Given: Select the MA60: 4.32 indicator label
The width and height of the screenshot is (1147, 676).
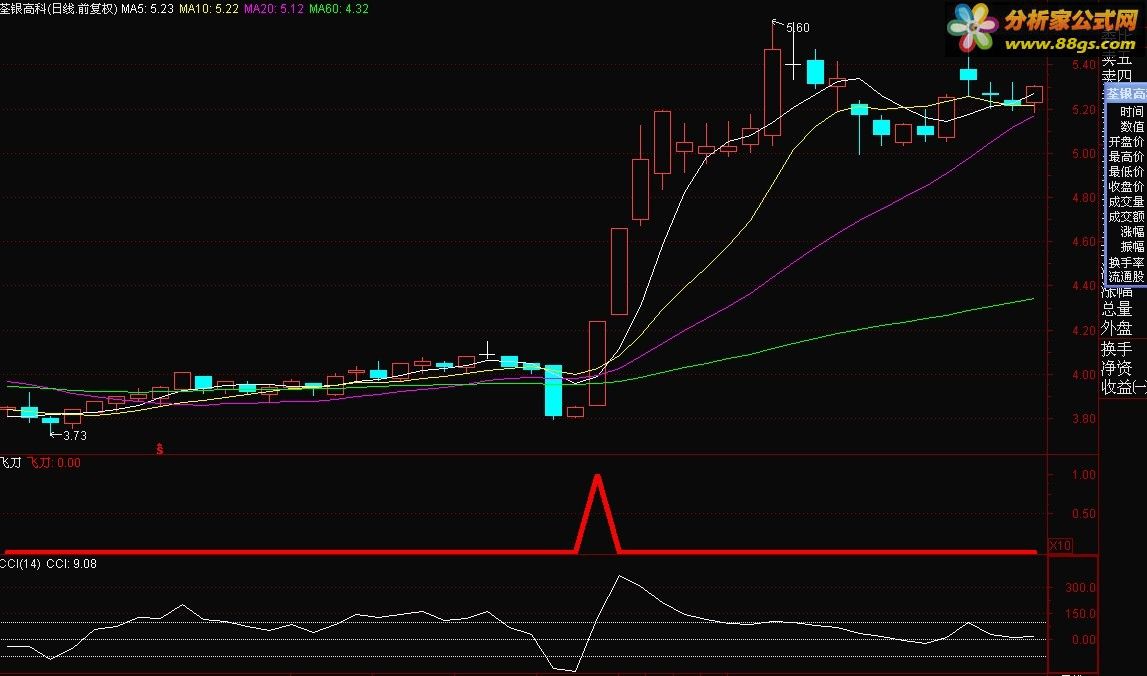Looking at the screenshot, I should pos(339,9).
